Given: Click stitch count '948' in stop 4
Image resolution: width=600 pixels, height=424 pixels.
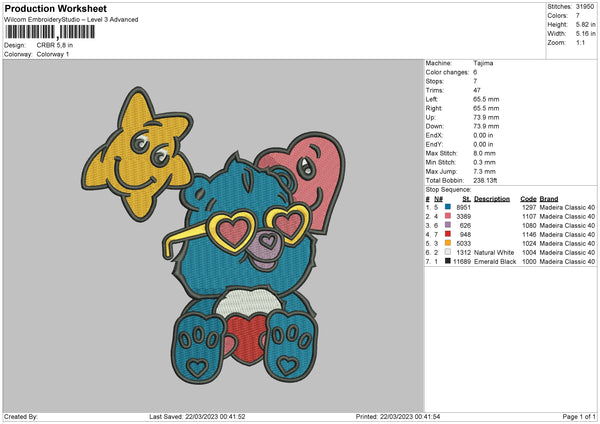Looking at the screenshot, I should [465, 235].
